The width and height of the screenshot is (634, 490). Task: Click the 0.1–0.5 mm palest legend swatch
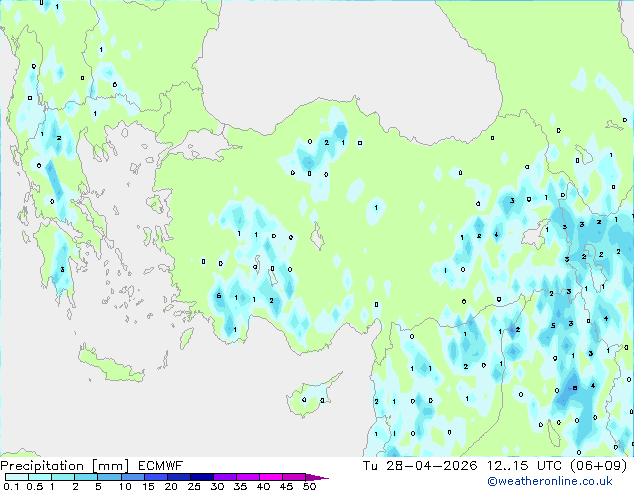(x=17, y=477)
